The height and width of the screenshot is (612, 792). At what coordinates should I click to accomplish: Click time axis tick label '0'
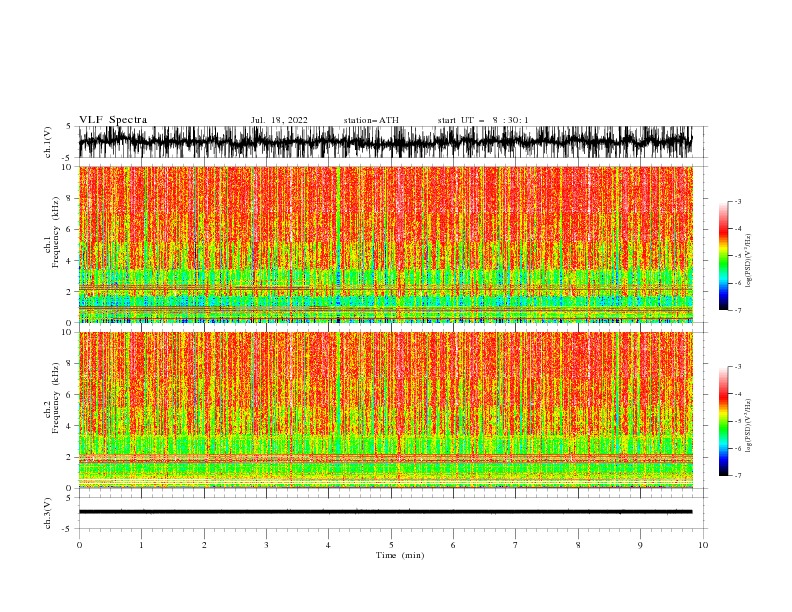coord(79,545)
